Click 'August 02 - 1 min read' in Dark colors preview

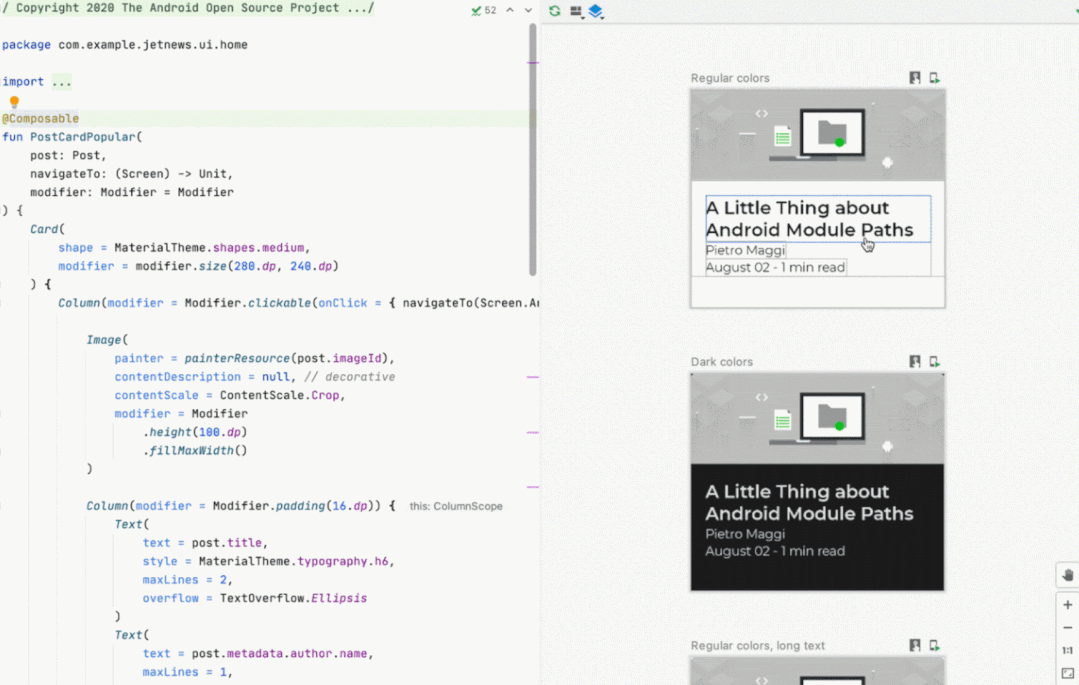coord(776,551)
